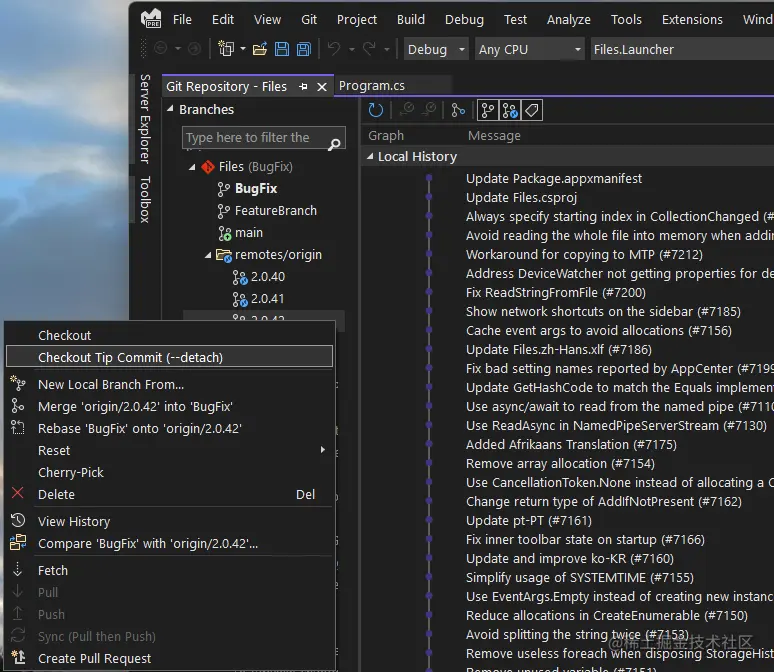Pin the Git Repository tab
The image size is (774, 672).
pyautogui.click(x=303, y=87)
